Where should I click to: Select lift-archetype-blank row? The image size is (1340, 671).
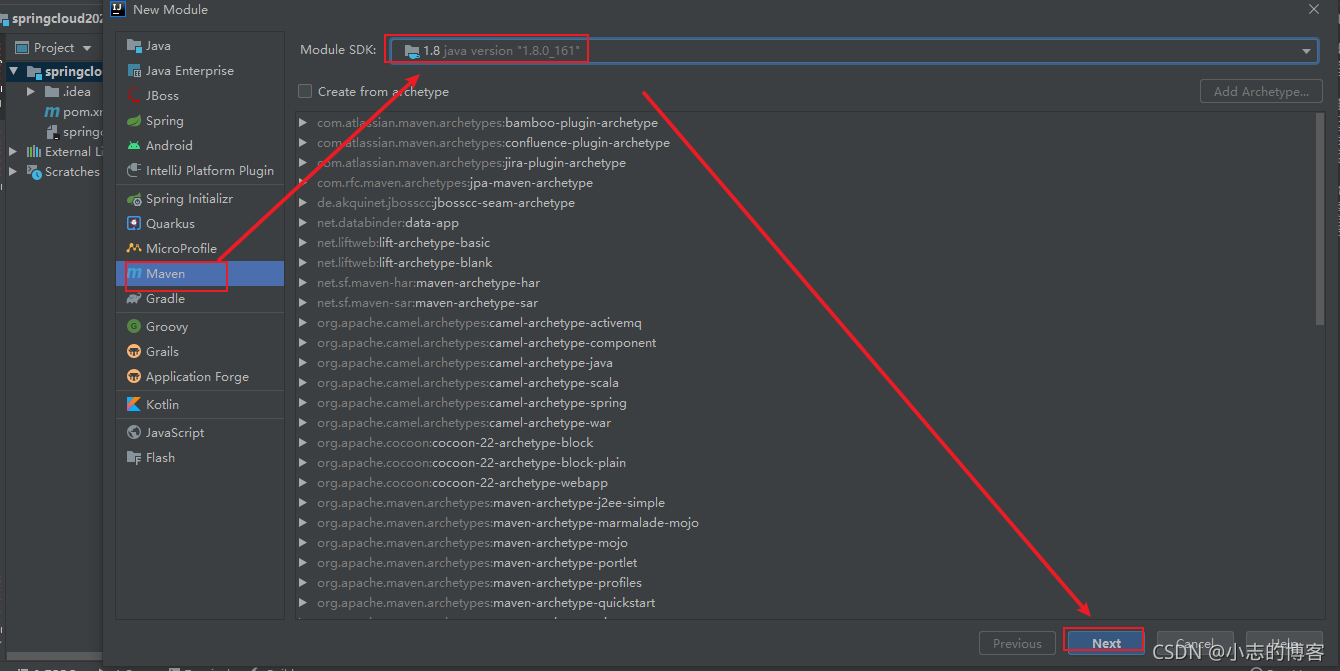point(806,263)
